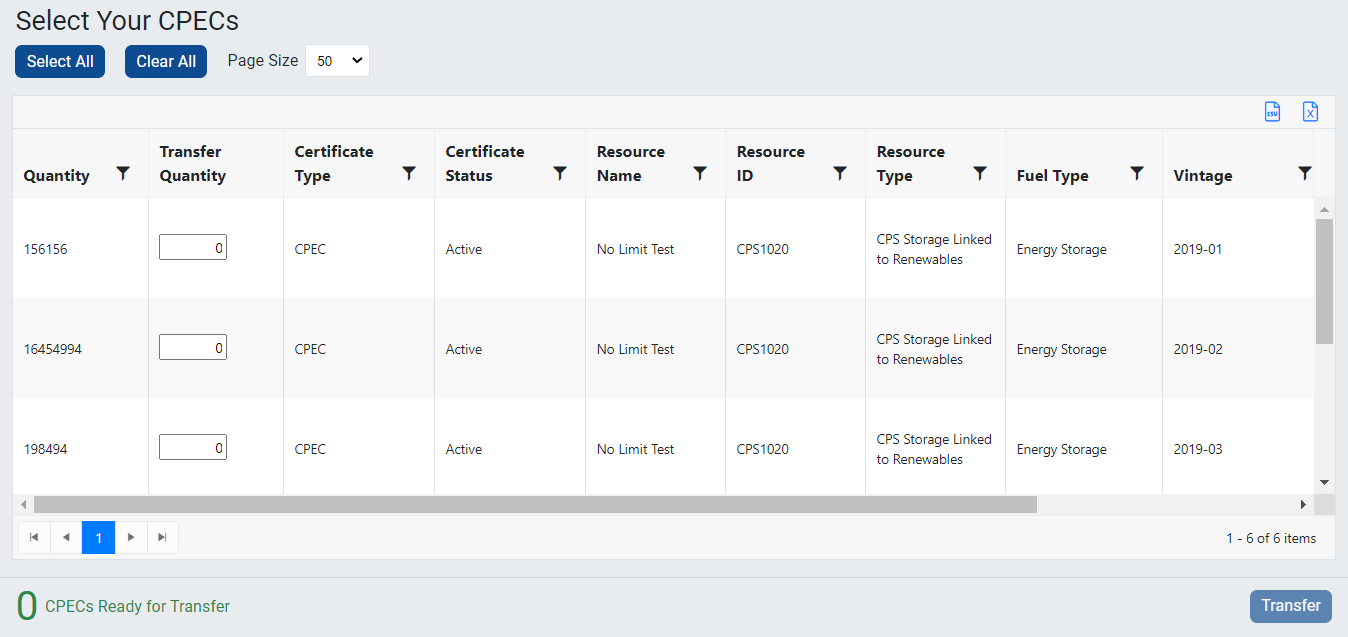
Task: Edit transfer quantity for 2019-01 vintage row
Action: pyautogui.click(x=193, y=248)
